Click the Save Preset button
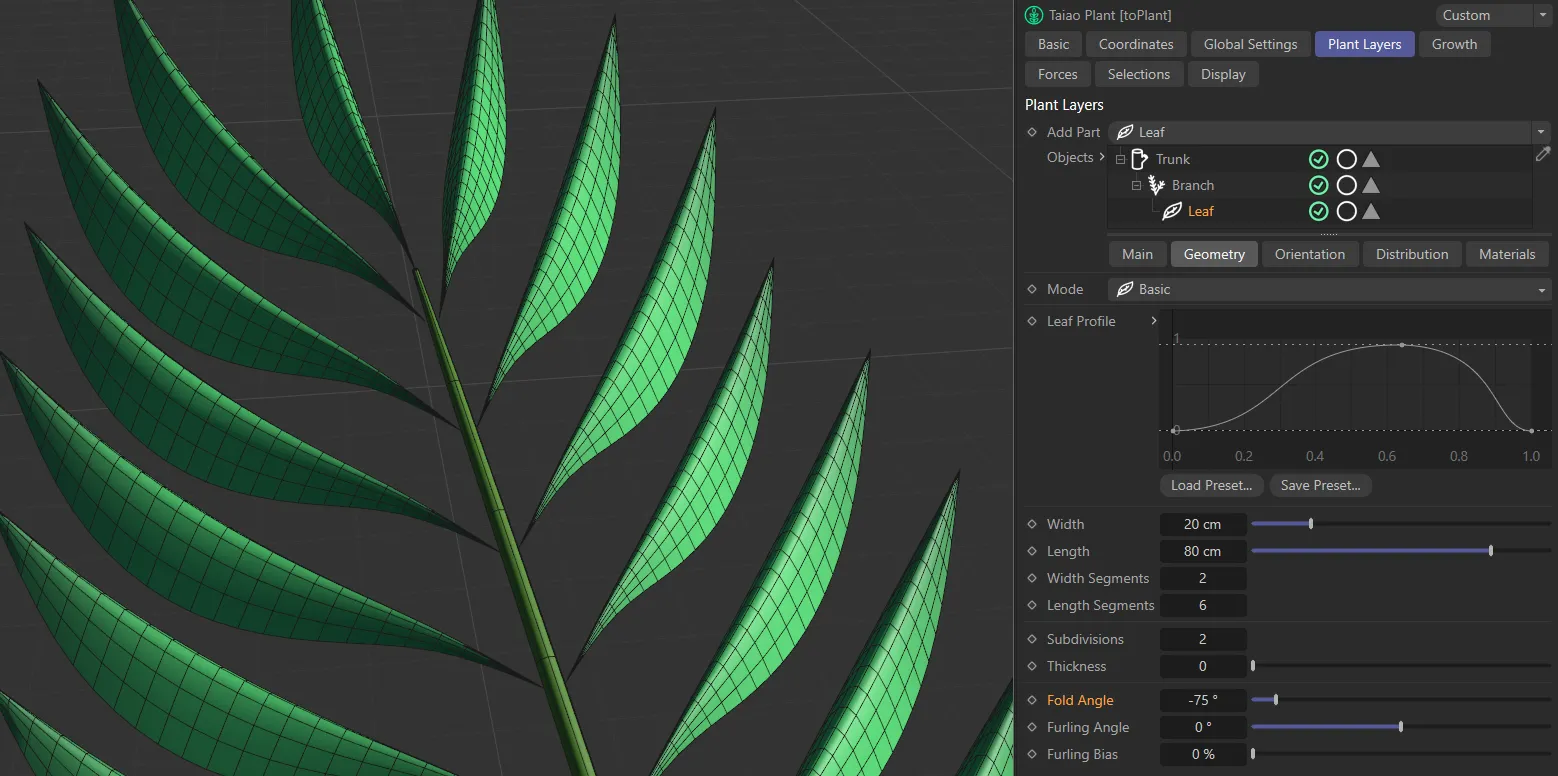Screen dimensions: 1558x776 (x=1320, y=485)
